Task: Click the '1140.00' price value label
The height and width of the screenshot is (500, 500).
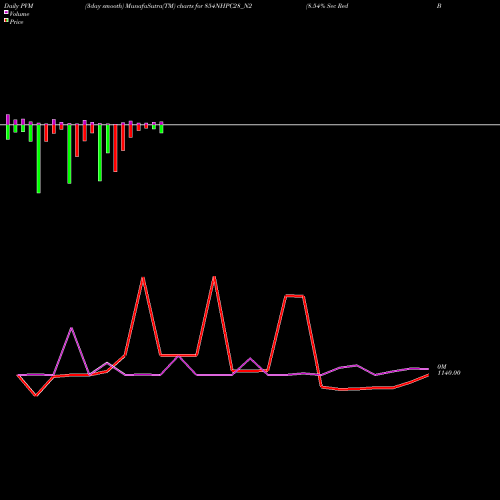Action: pyautogui.click(x=449, y=373)
